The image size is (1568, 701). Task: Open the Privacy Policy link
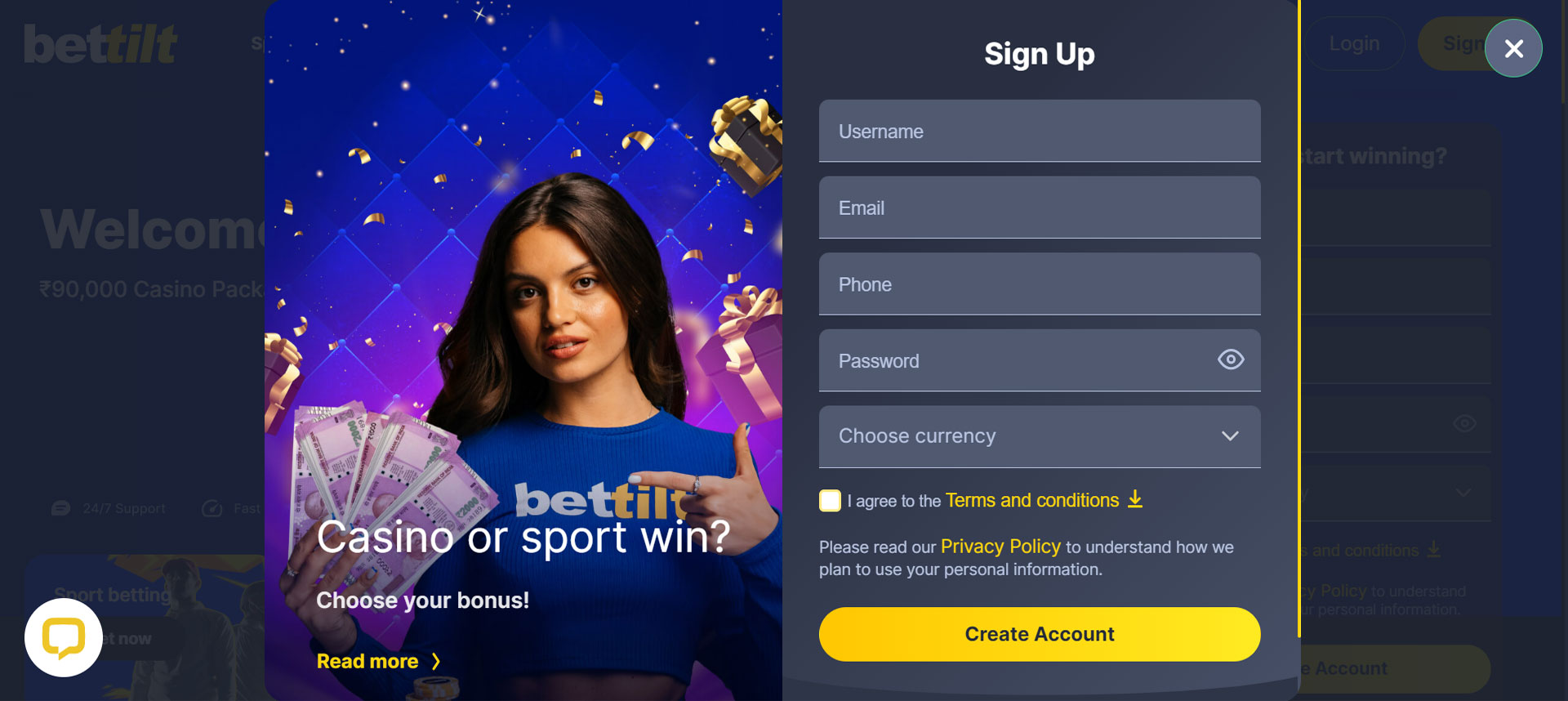pyautogui.click(x=1000, y=547)
